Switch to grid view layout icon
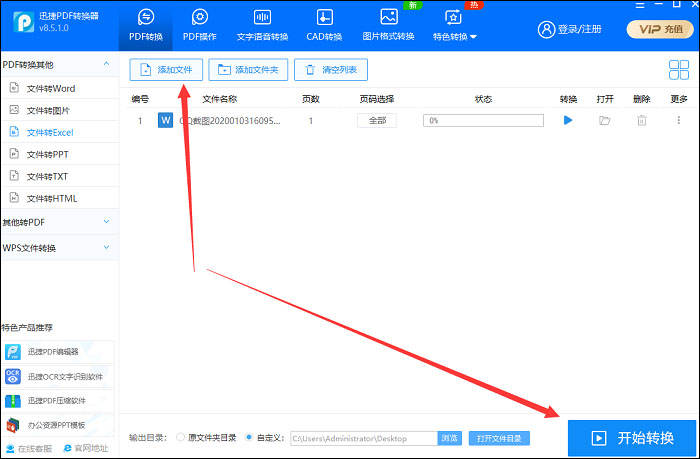This screenshot has width=700, height=459. pyautogui.click(x=679, y=70)
